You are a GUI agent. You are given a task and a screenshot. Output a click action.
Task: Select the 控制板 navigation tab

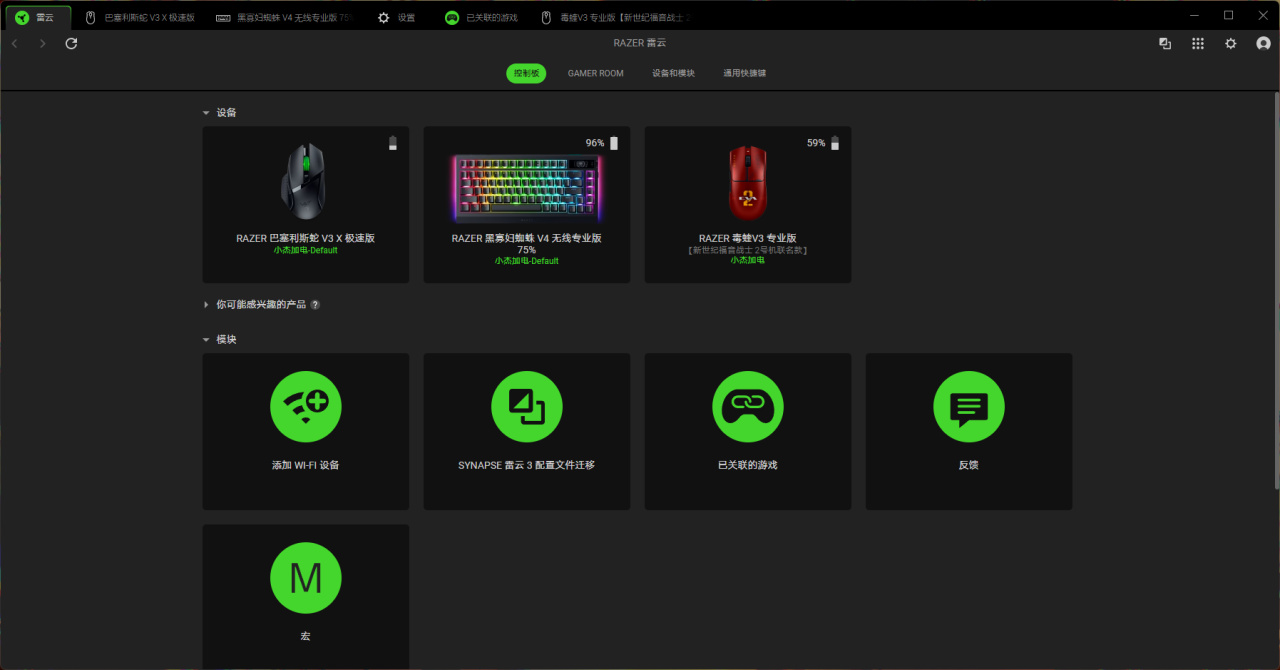[526, 73]
